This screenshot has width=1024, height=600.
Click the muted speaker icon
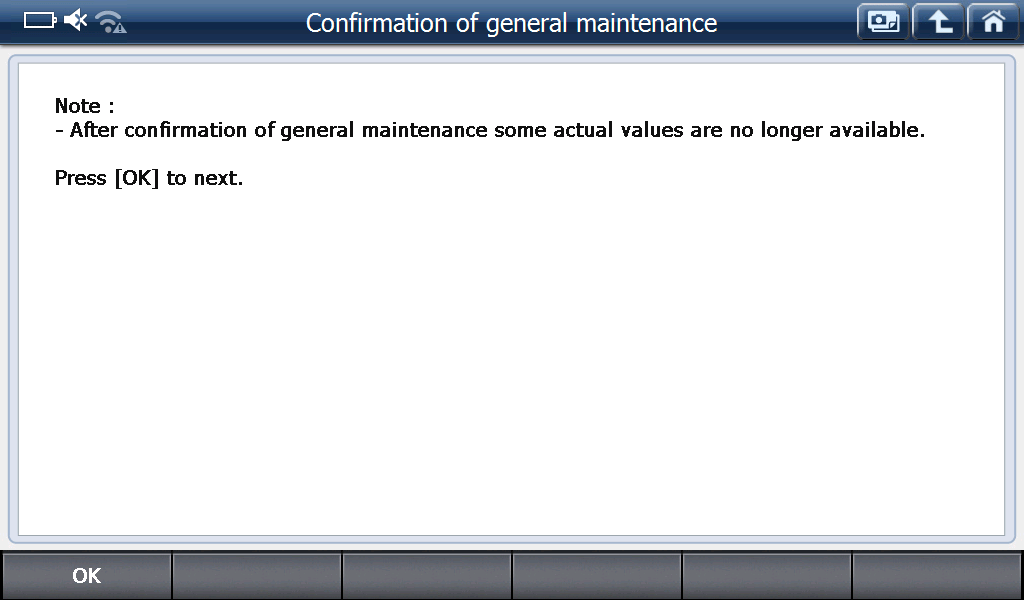(x=76, y=20)
